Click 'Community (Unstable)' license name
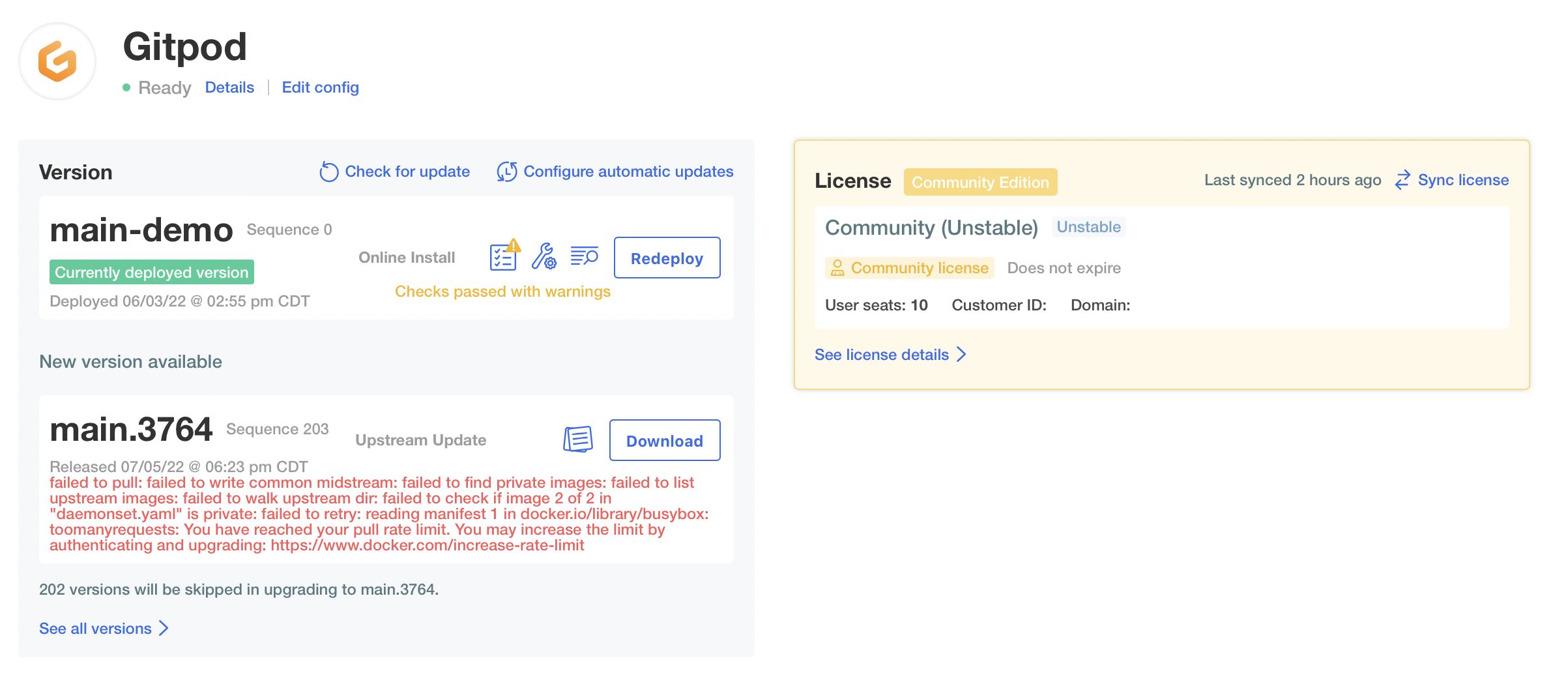1568x686 pixels. coord(931,228)
